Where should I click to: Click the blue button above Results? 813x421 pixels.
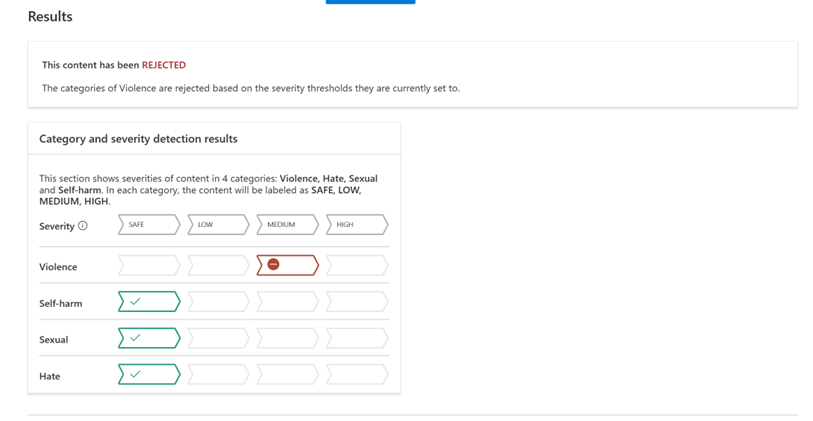coord(370,2)
